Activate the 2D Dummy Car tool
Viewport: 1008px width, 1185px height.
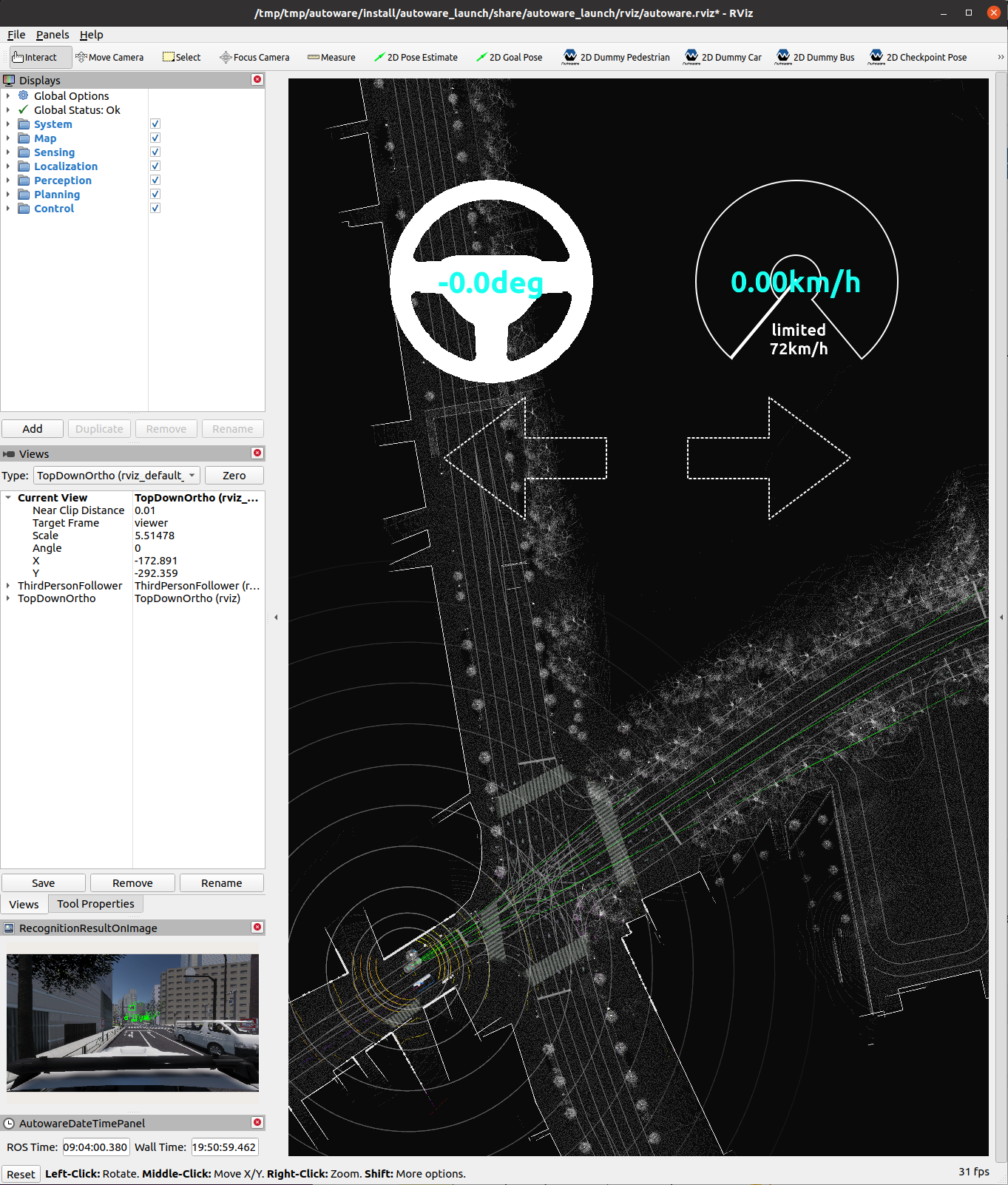point(723,57)
